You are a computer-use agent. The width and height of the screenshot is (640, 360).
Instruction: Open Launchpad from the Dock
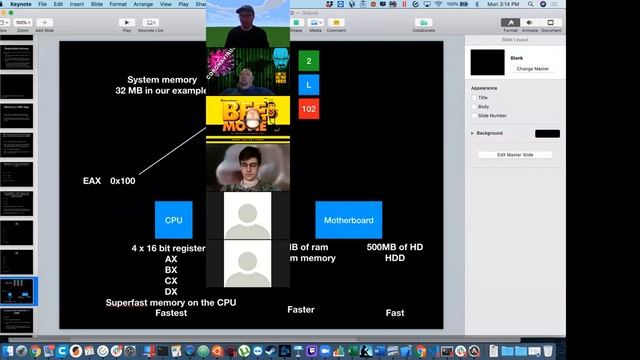click(x=22, y=351)
